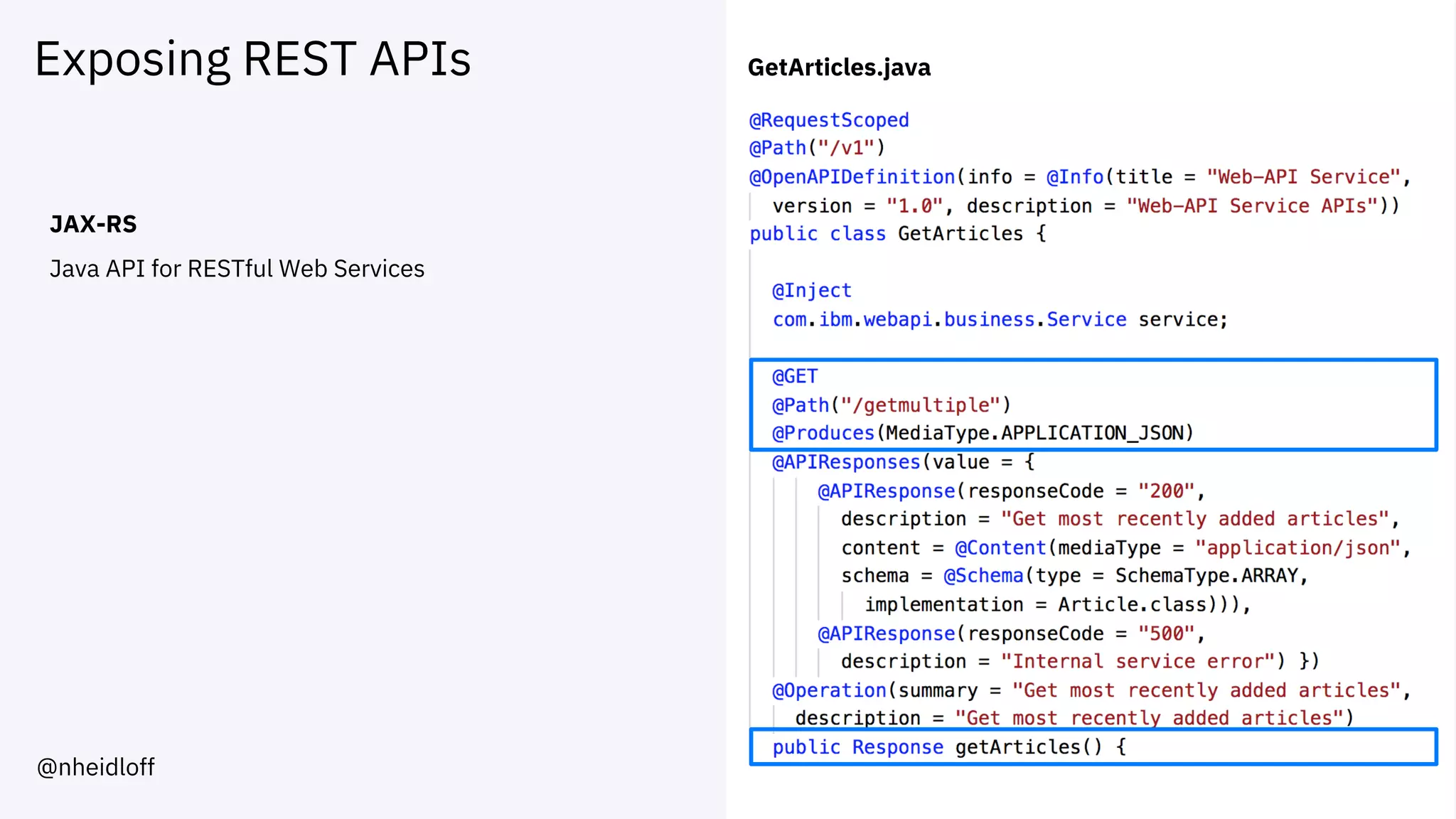The image size is (1456, 819).
Task: Click 'public Response getArticles() {' line
Action: 950,747
